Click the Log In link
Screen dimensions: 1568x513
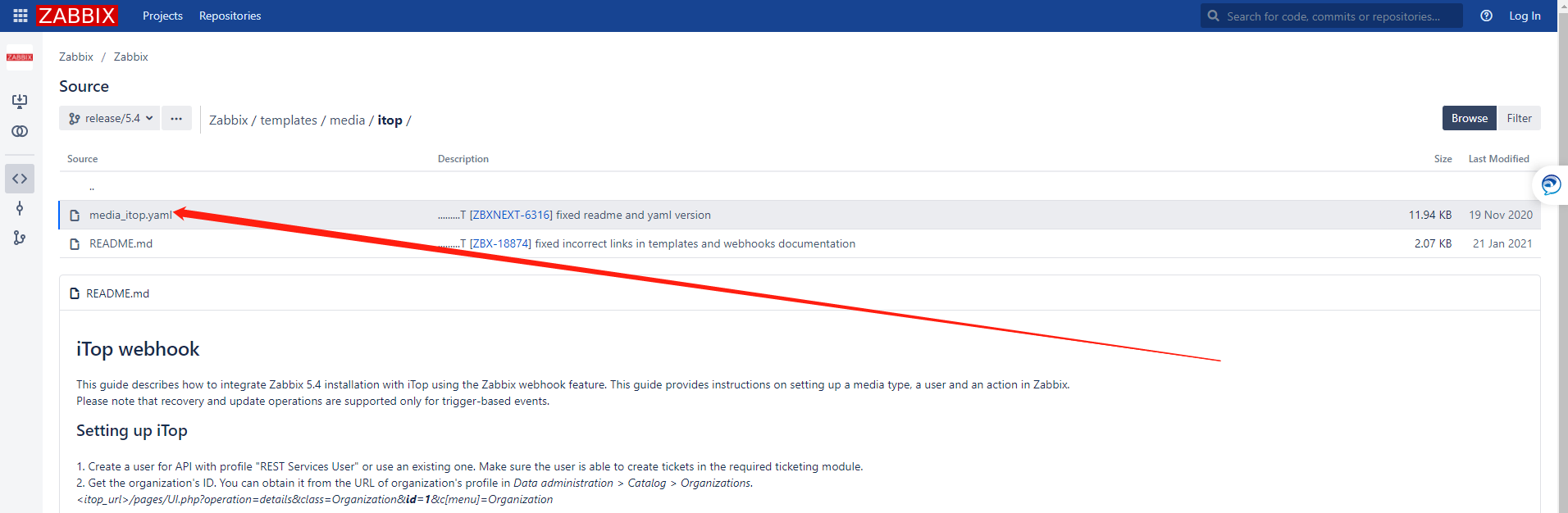[1525, 16]
